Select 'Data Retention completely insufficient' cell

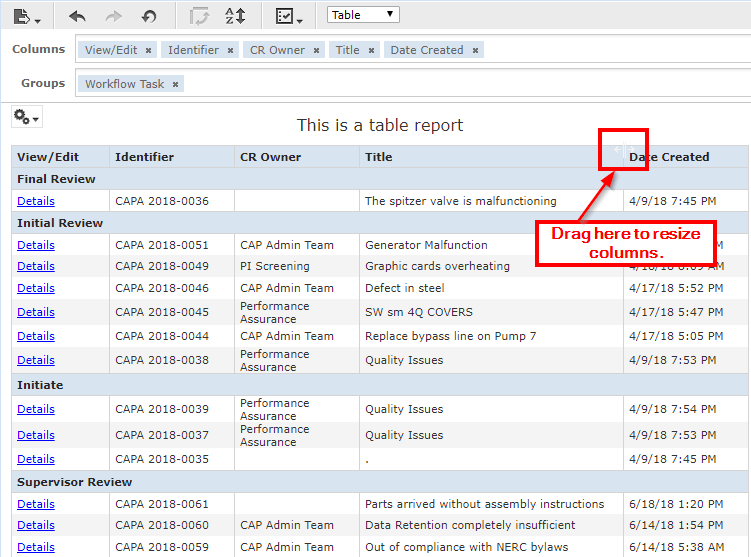[491, 525]
